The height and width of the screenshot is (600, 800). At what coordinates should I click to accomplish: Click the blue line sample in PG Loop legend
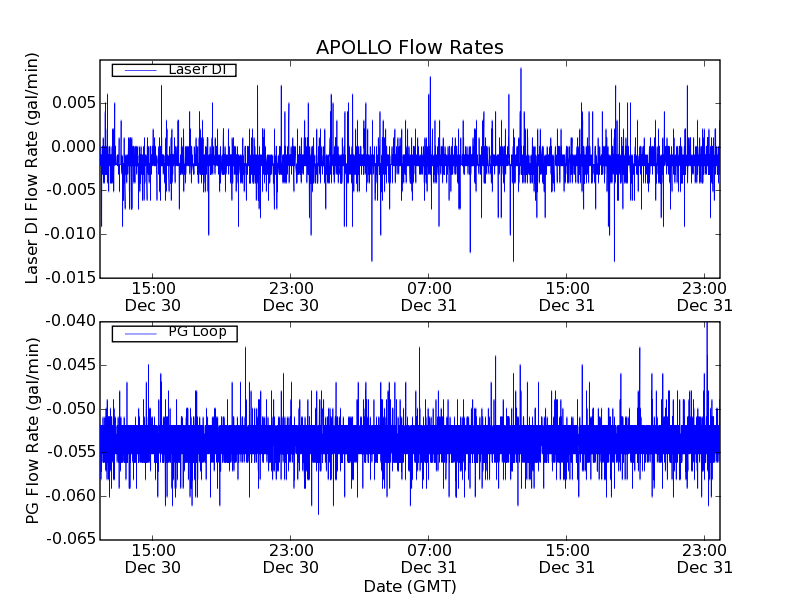pyautogui.click(x=141, y=334)
